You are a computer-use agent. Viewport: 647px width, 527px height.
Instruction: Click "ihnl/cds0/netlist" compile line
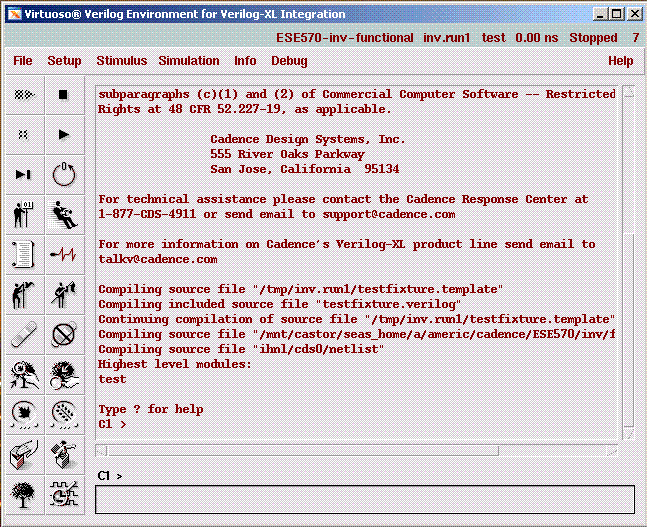click(241, 350)
